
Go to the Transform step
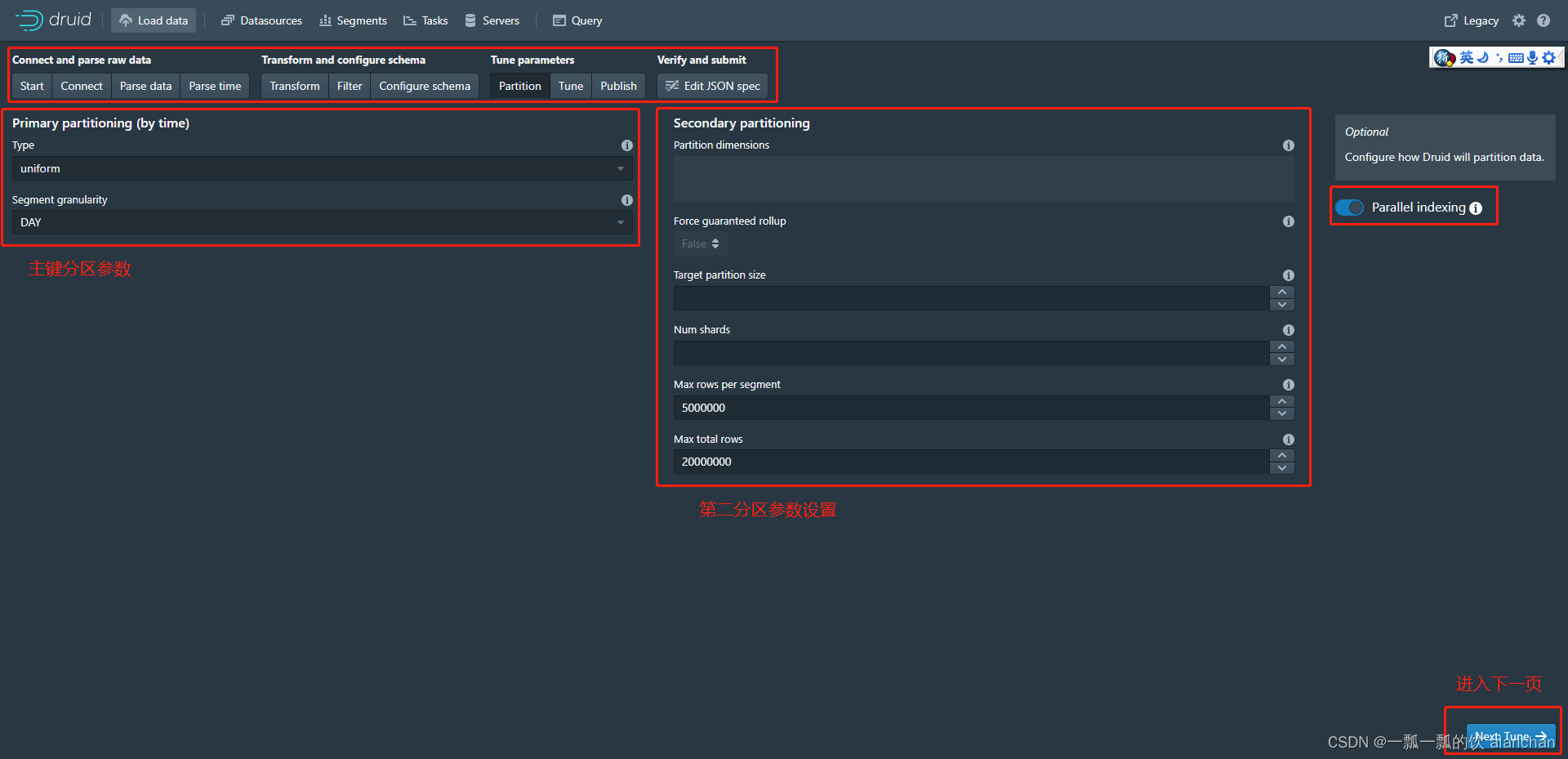[295, 86]
